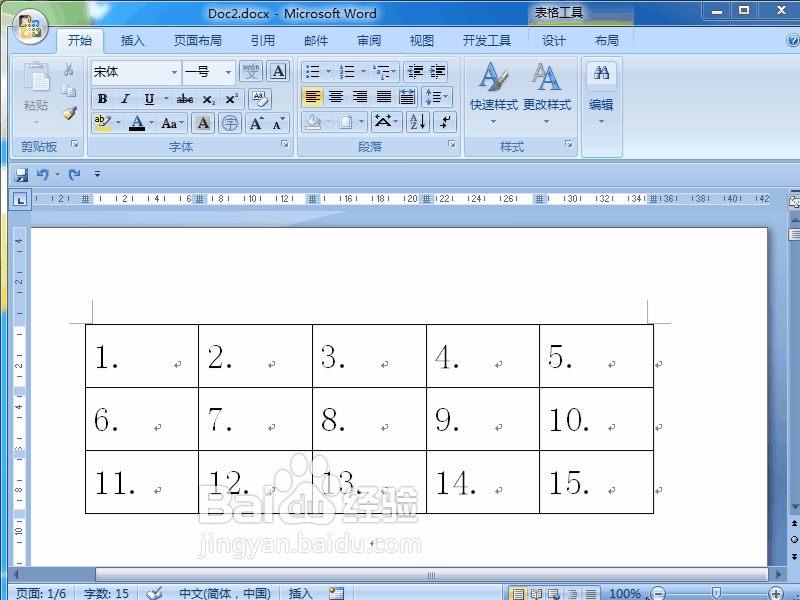Viewport: 800px width, 600px height.
Task: Enable highlight color for selected text
Action: tap(103, 122)
